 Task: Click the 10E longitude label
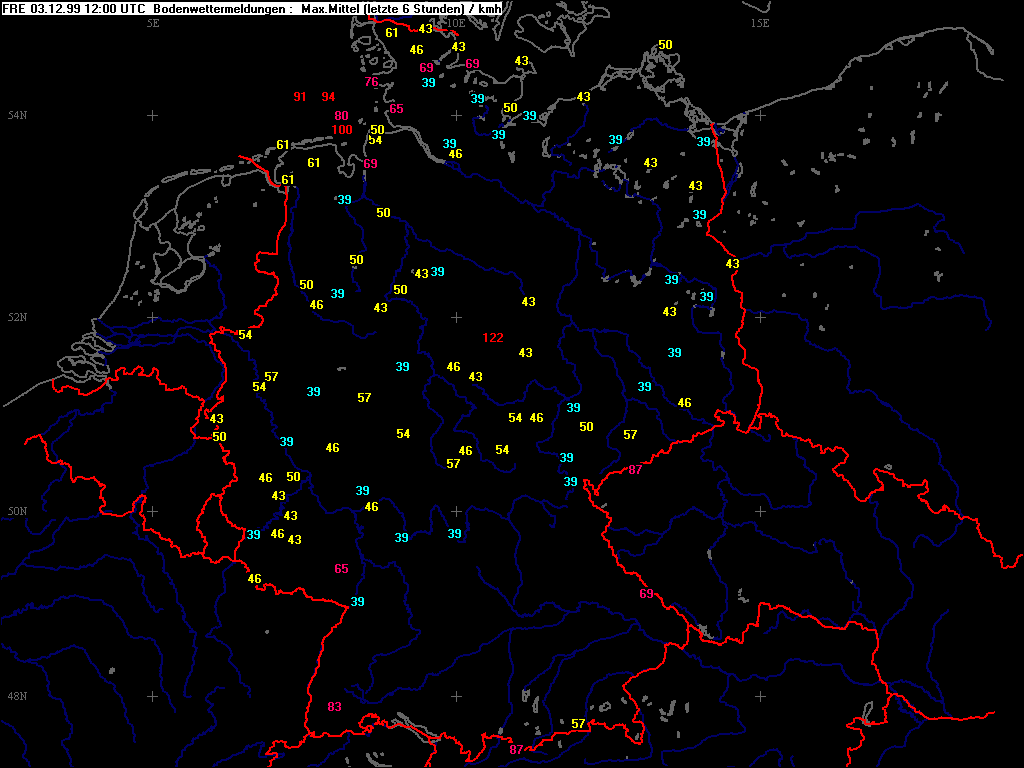click(456, 23)
